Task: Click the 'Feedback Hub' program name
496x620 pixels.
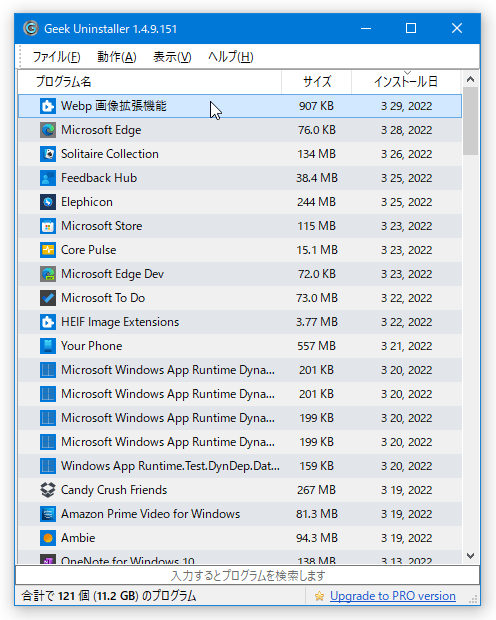Action: (99, 178)
